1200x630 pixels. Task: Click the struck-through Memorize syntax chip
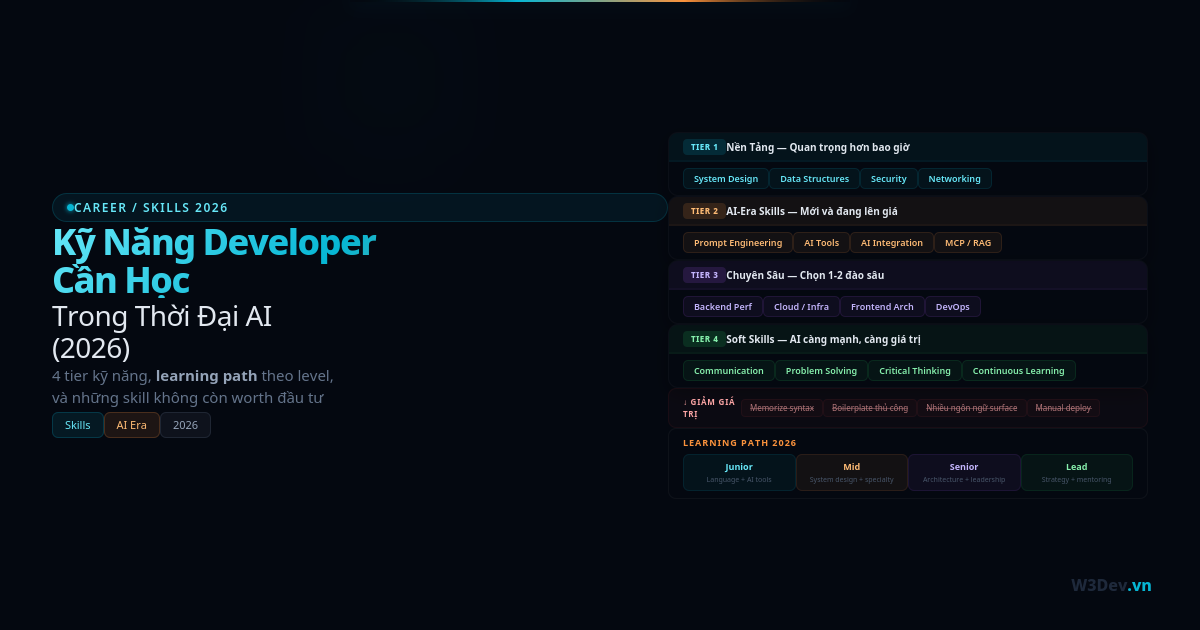(782, 408)
